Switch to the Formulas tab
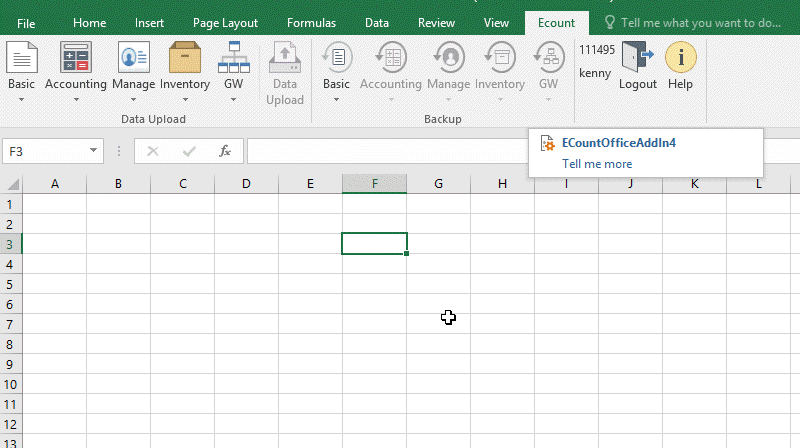 [311, 23]
